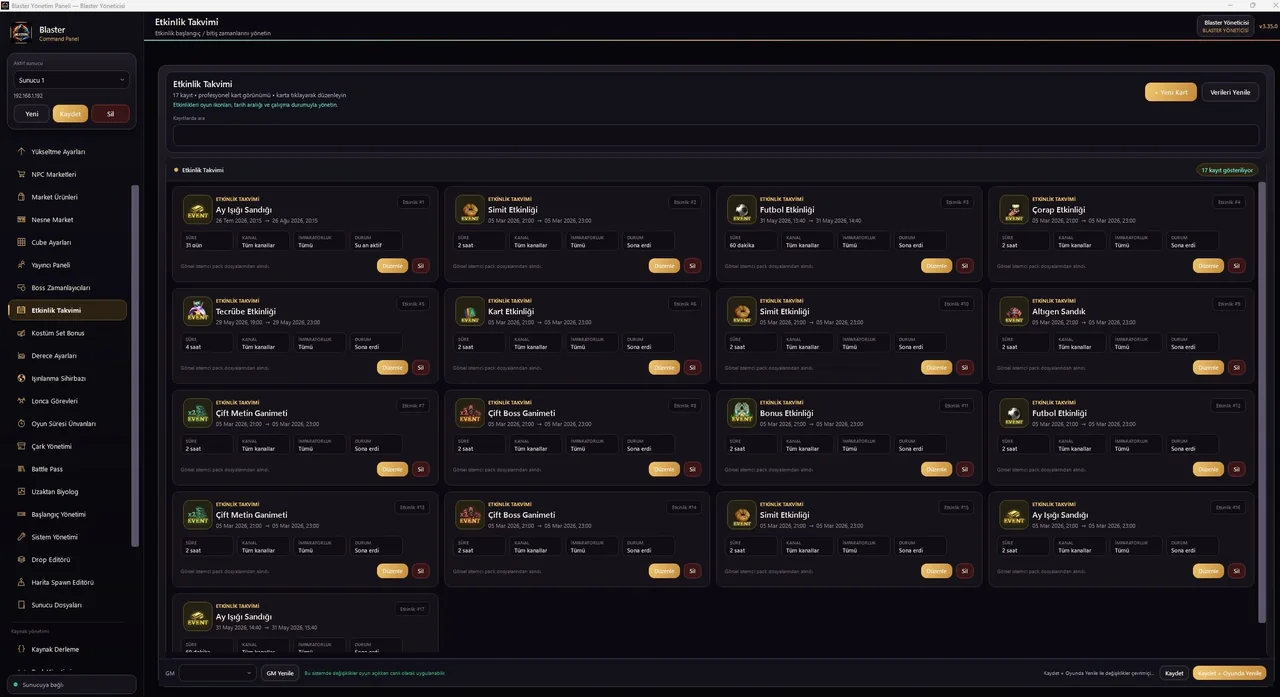Open Oyun Süresi Ünvanları via its timer icon
1280x697 pixels.
[x=21, y=424]
